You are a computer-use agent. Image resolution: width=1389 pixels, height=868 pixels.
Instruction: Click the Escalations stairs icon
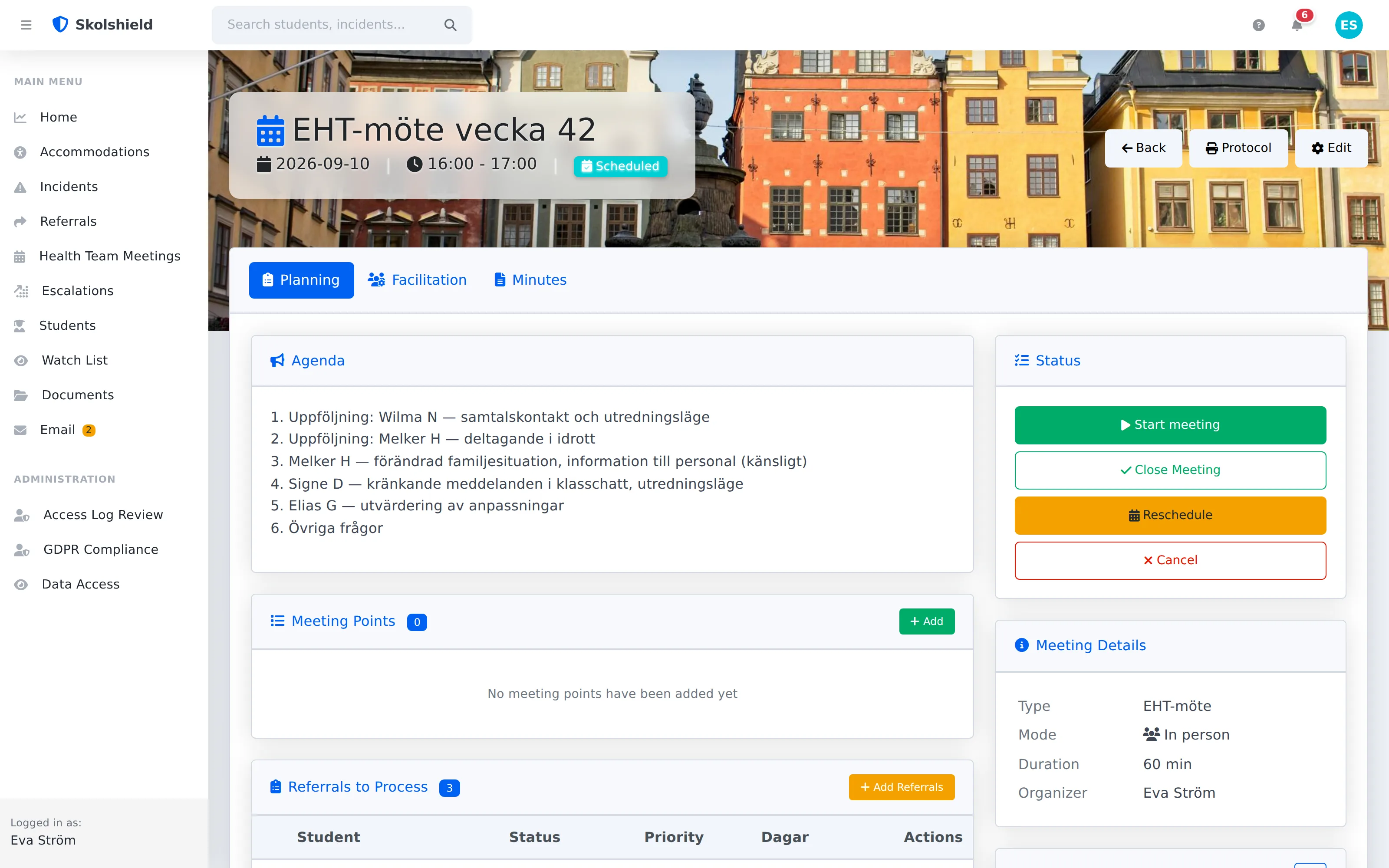21,291
